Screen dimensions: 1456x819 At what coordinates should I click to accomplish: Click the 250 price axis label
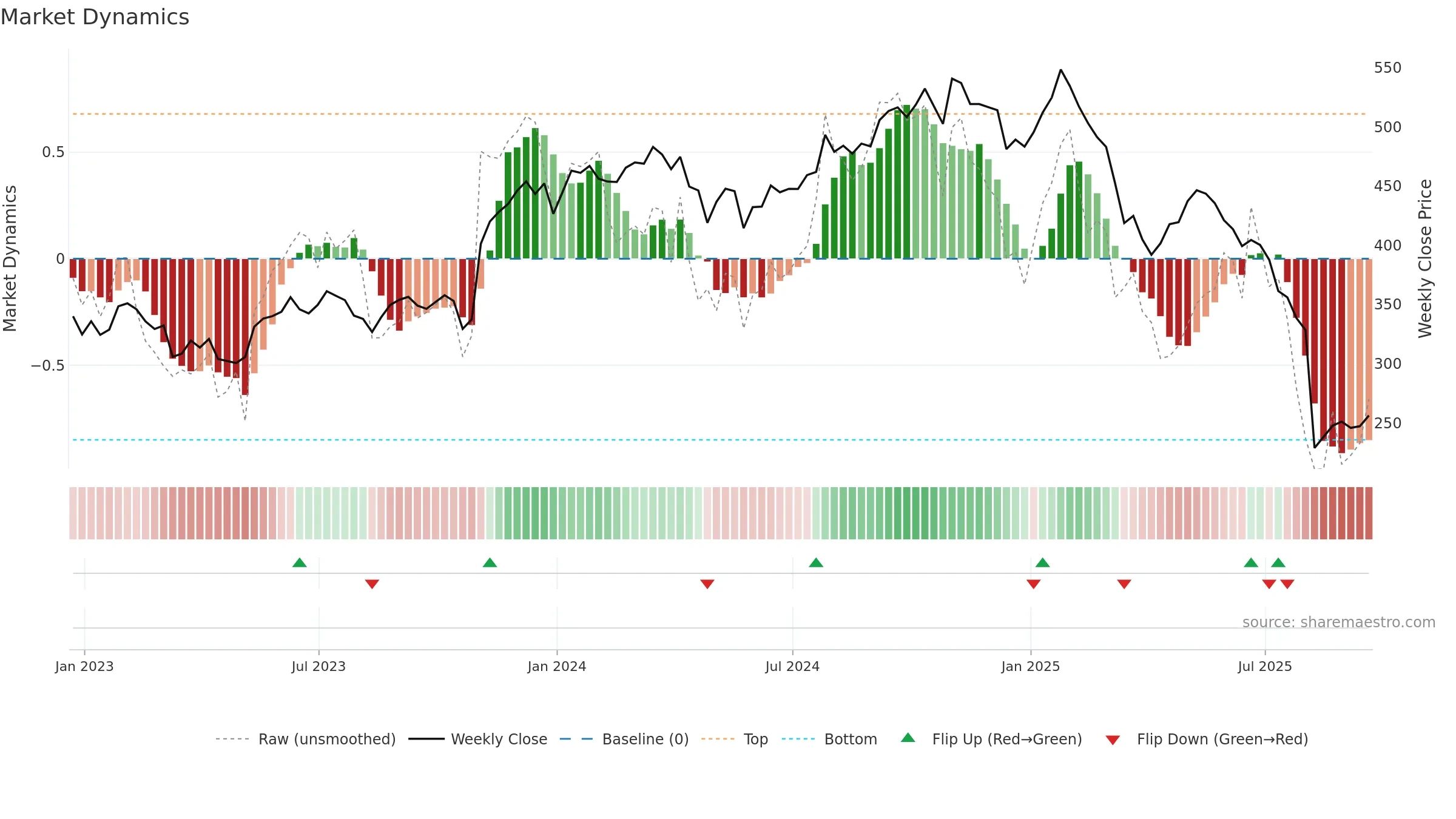pos(1388,423)
